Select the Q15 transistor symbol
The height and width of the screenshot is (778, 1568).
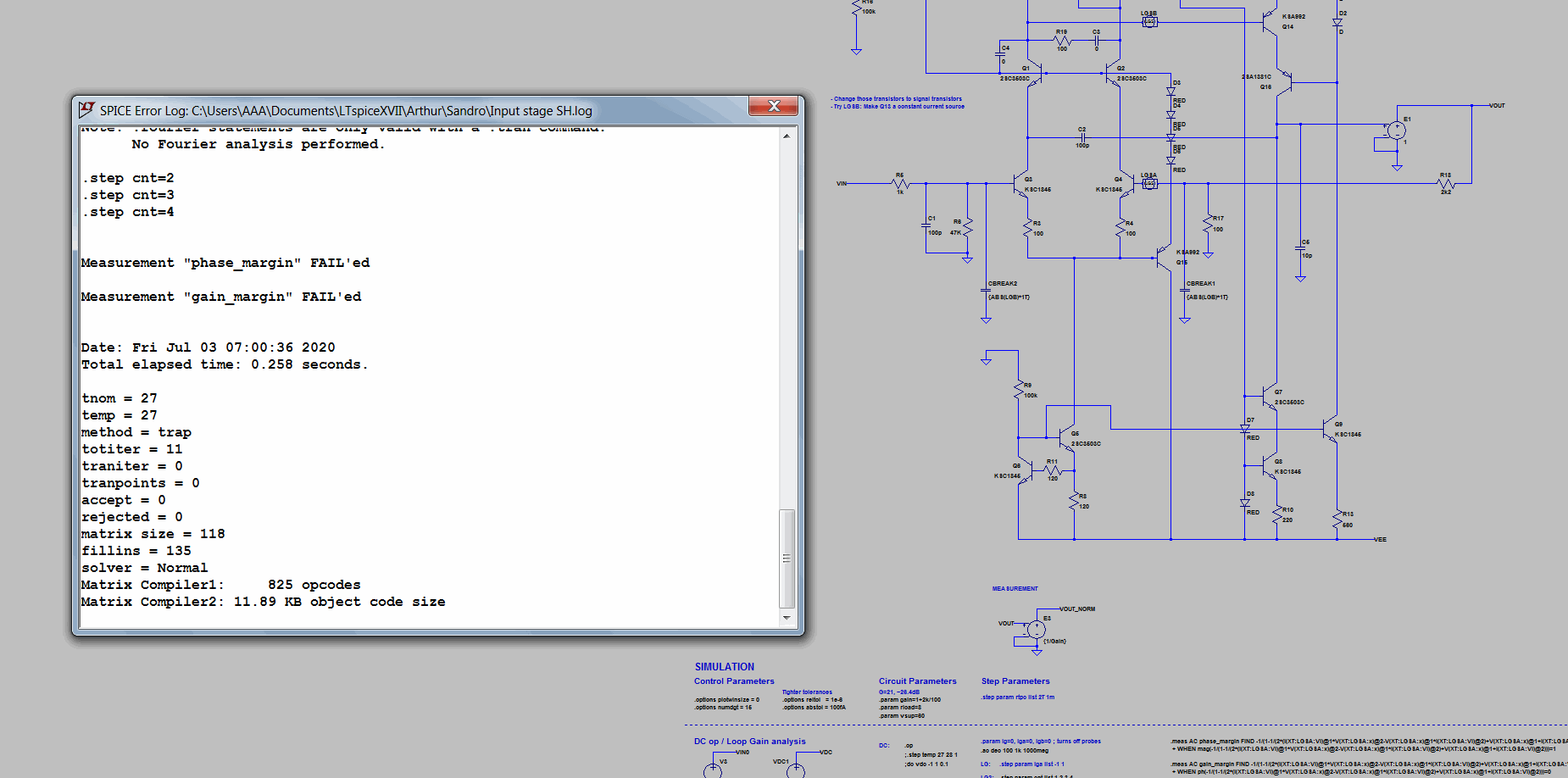tap(1164, 256)
